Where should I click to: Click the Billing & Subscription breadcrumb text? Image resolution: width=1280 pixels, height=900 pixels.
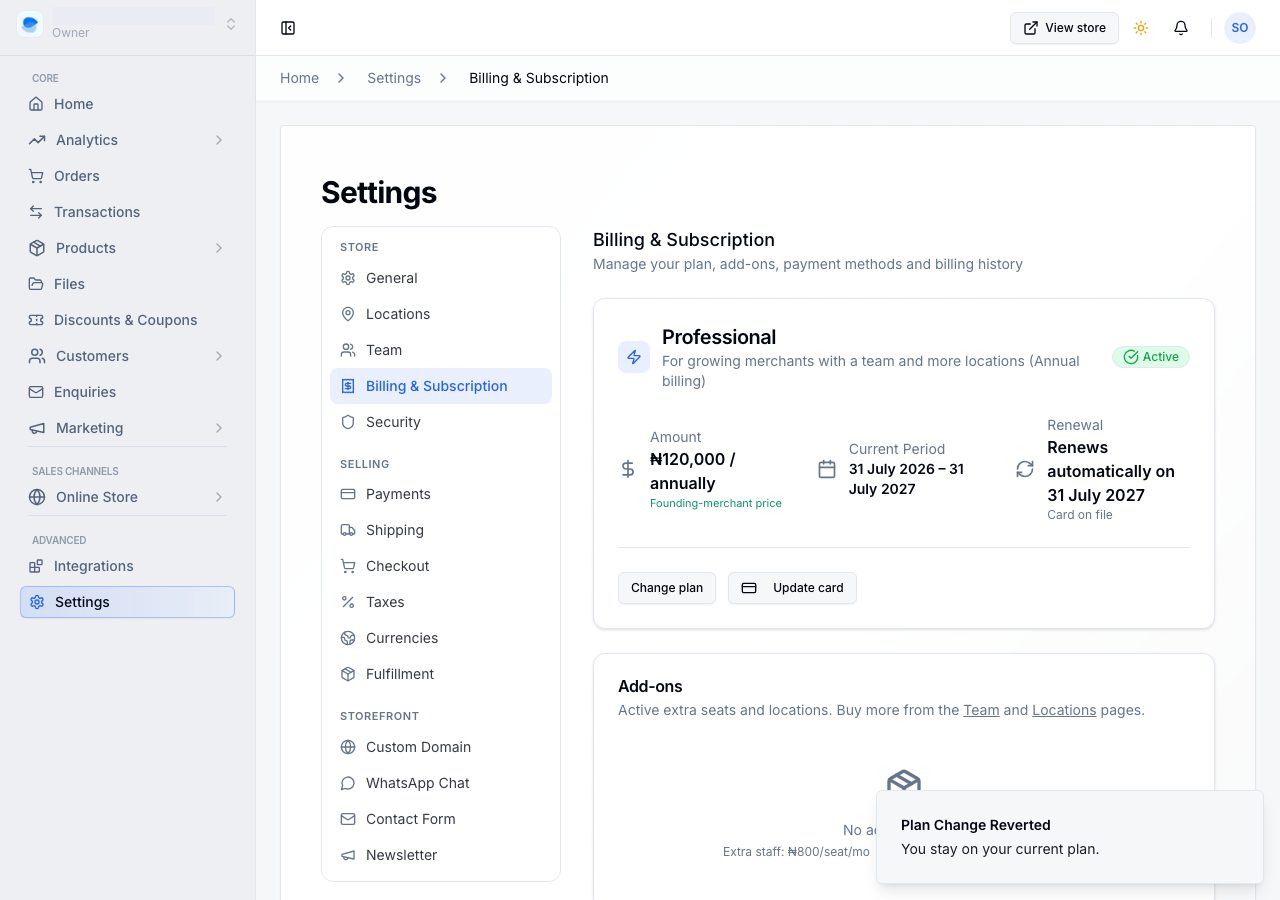pos(539,78)
